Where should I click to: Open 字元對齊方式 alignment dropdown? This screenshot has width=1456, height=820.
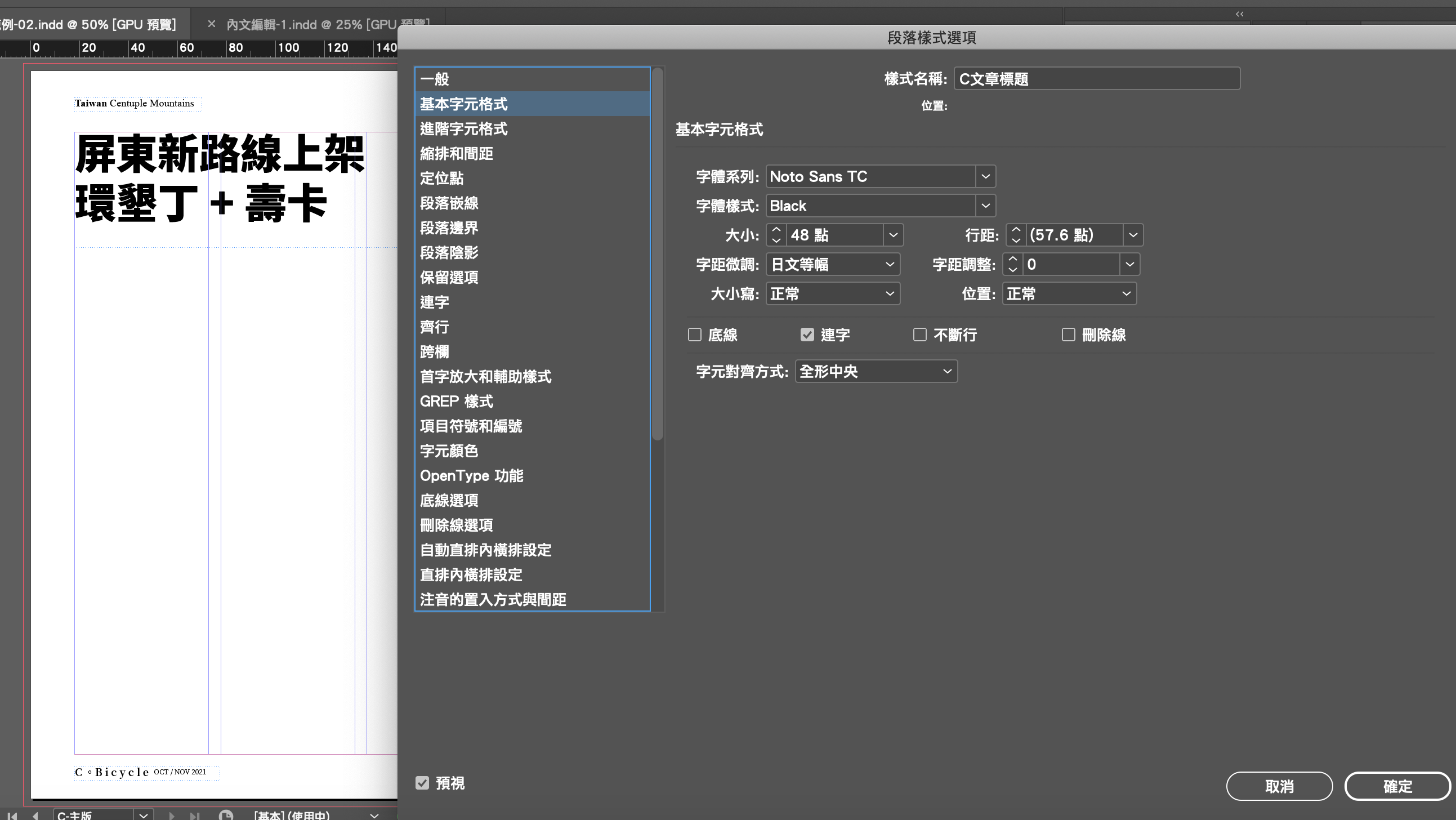(876, 372)
